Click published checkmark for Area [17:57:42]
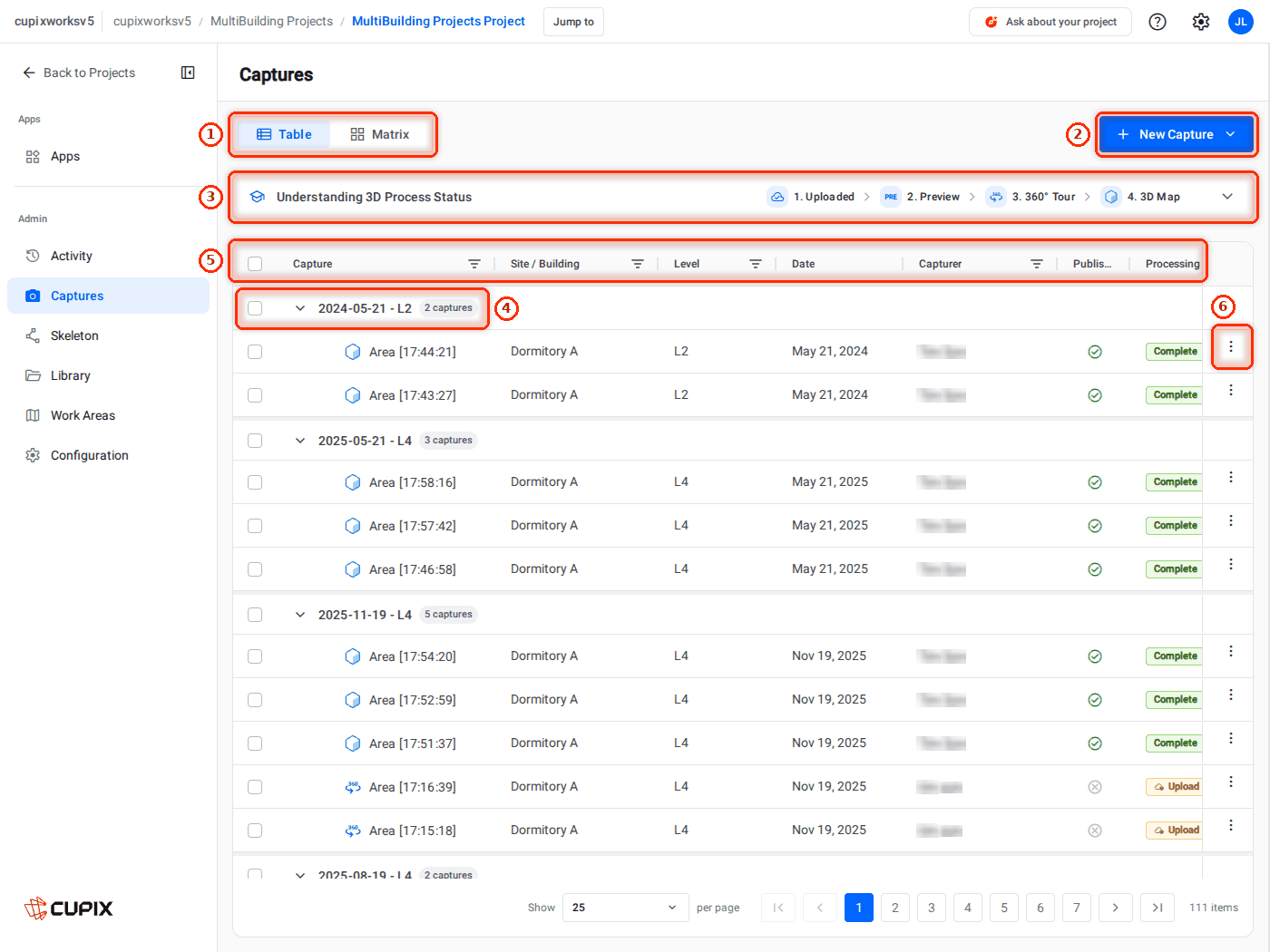The height and width of the screenshot is (952, 1270). 1095,526
